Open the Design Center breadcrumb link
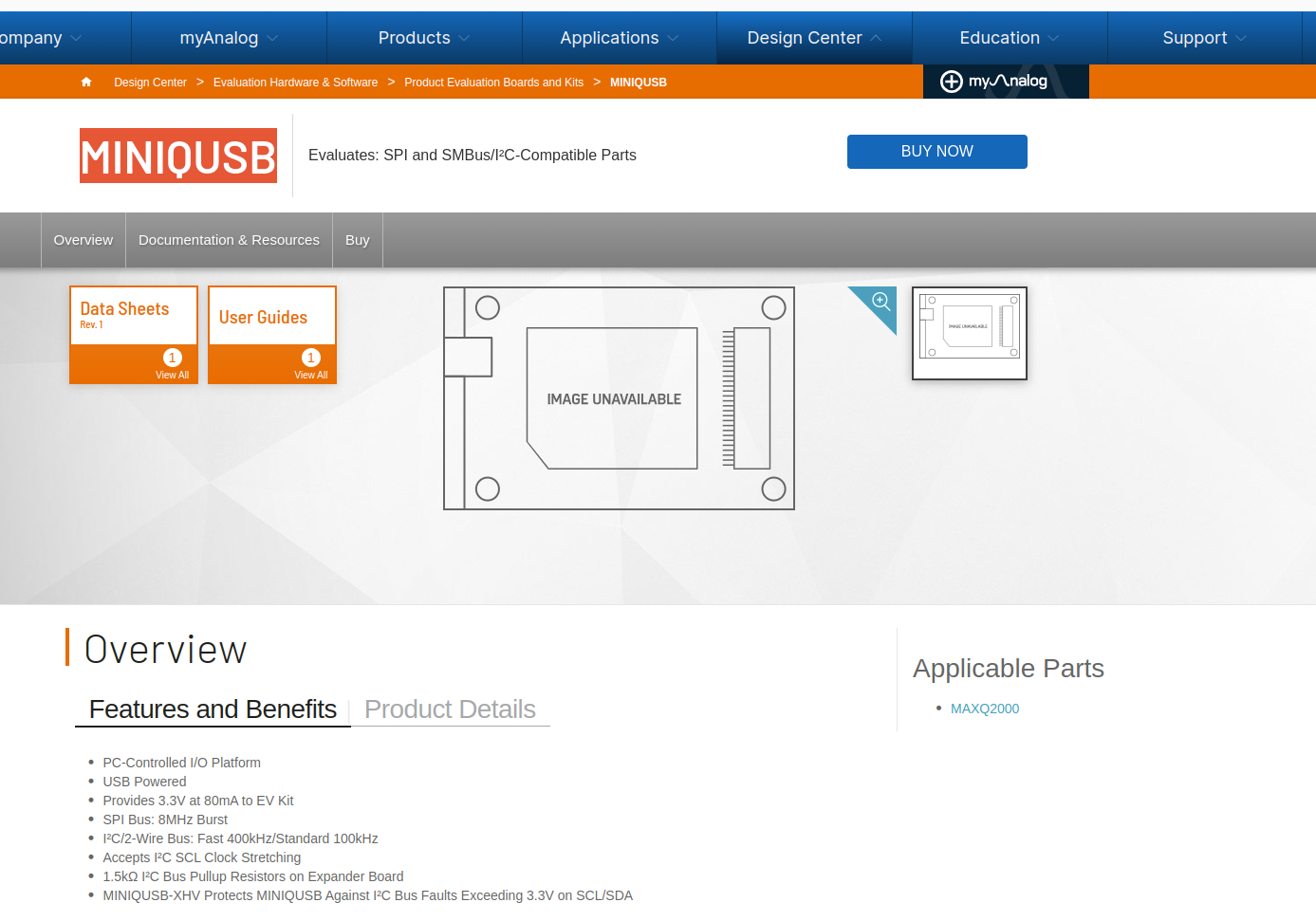This screenshot has height=921, width=1316. (150, 83)
